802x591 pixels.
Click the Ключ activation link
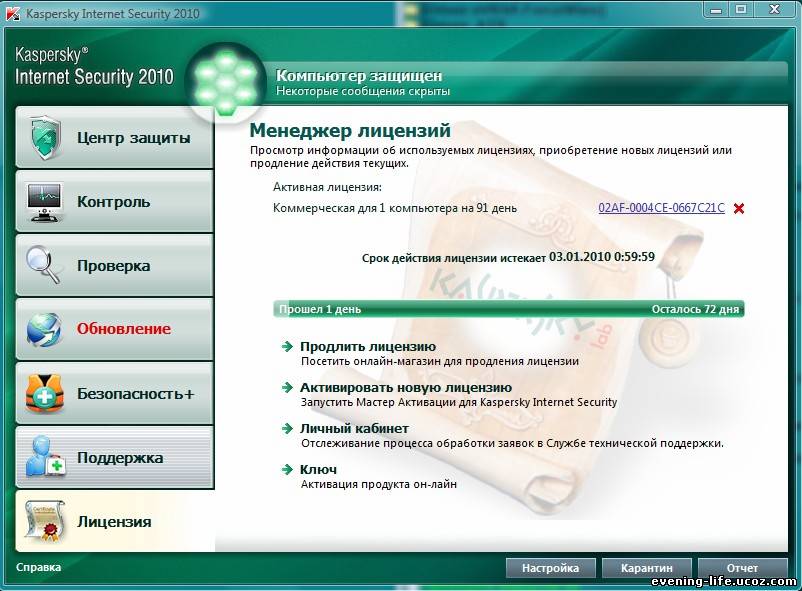pos(318,469)
